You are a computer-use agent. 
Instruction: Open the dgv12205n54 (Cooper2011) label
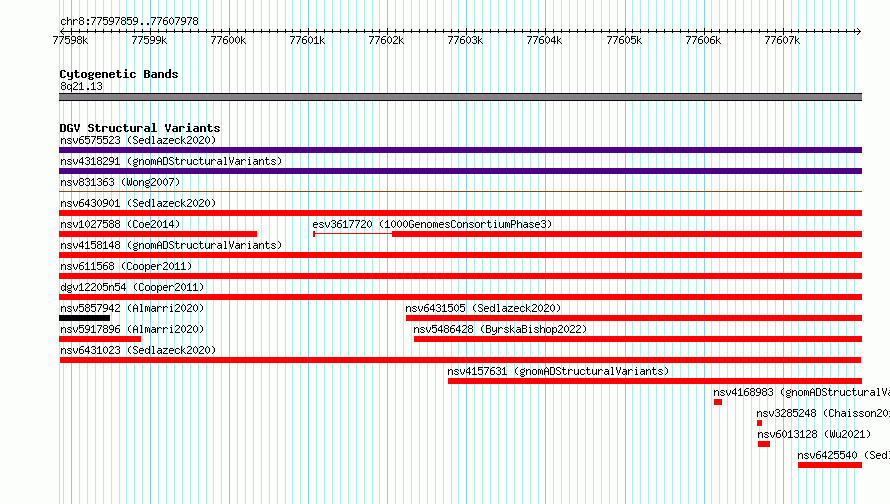coord(132,287)
